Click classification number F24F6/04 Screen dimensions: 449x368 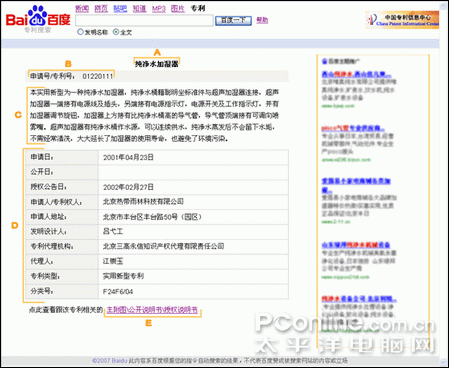(x=118, y=292)
